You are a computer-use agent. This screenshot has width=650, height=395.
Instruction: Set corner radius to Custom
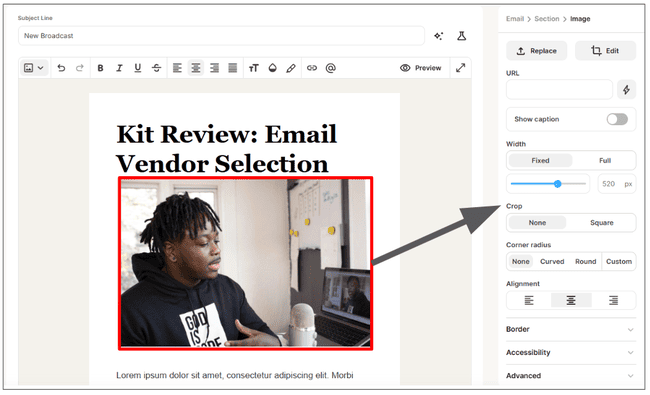(x=619, y=262)
